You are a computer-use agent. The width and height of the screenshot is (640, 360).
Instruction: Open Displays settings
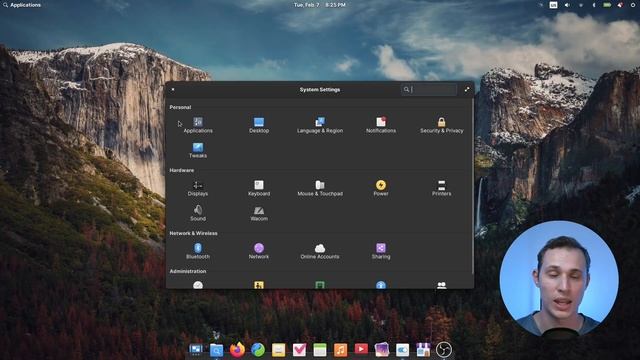pyautogui.click(x=198, y=188)
